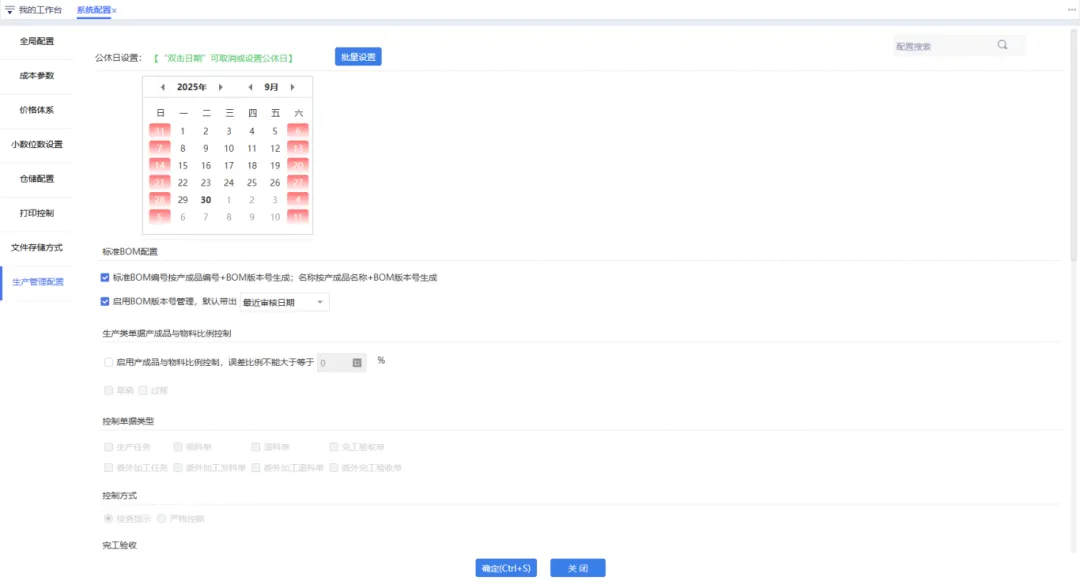The image size is (1080, 585).
Task: Uncheck 标准BOM编号按产成品编号 generation option
Action: click(106, 277)
